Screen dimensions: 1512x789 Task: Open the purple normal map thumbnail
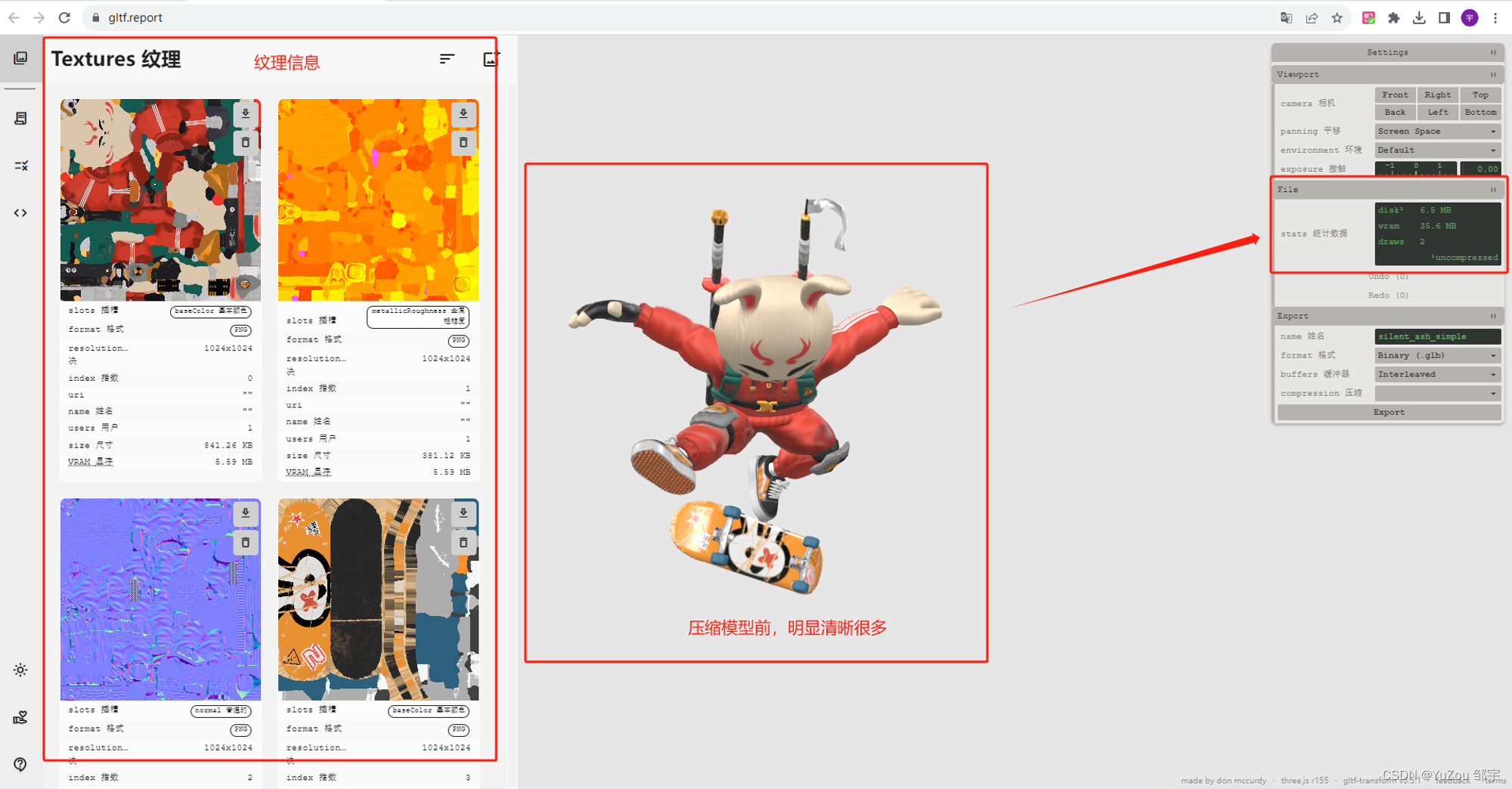tap(160, 599)
